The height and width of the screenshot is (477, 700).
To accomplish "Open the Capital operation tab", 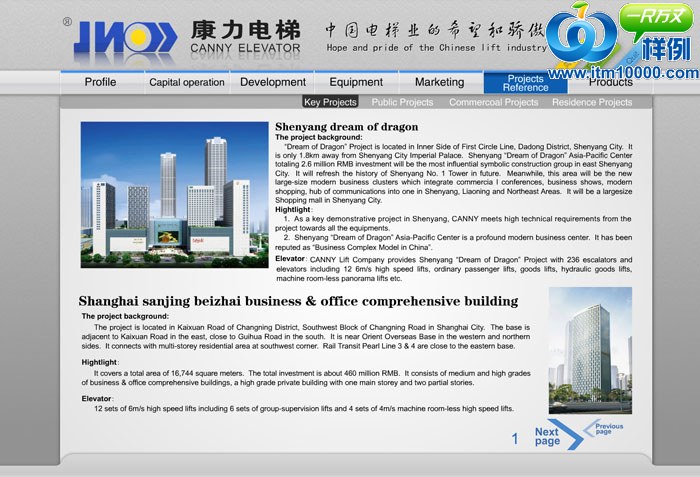I will pyautogui.click(x=187, y=82).
